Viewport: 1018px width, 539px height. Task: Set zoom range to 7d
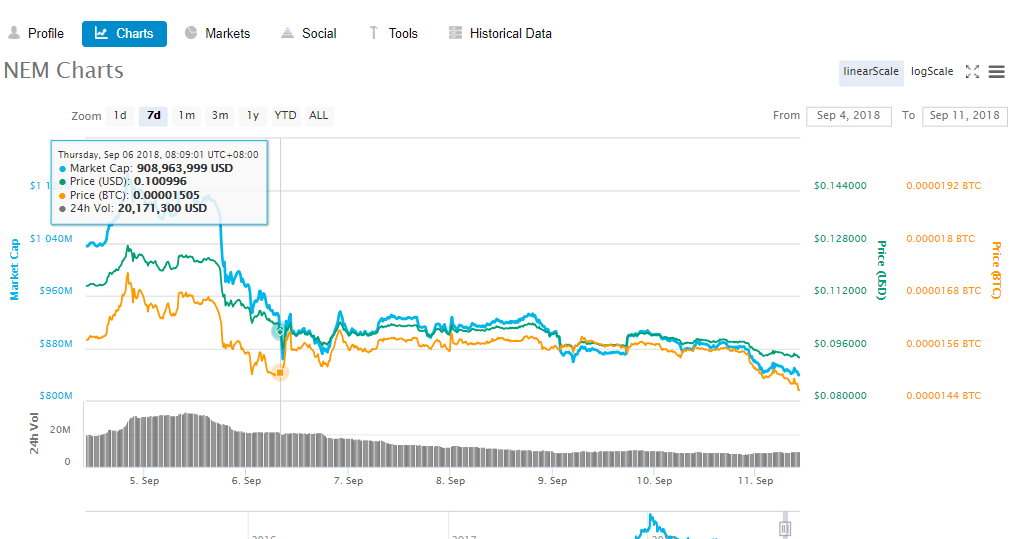(x=154, y=116)
